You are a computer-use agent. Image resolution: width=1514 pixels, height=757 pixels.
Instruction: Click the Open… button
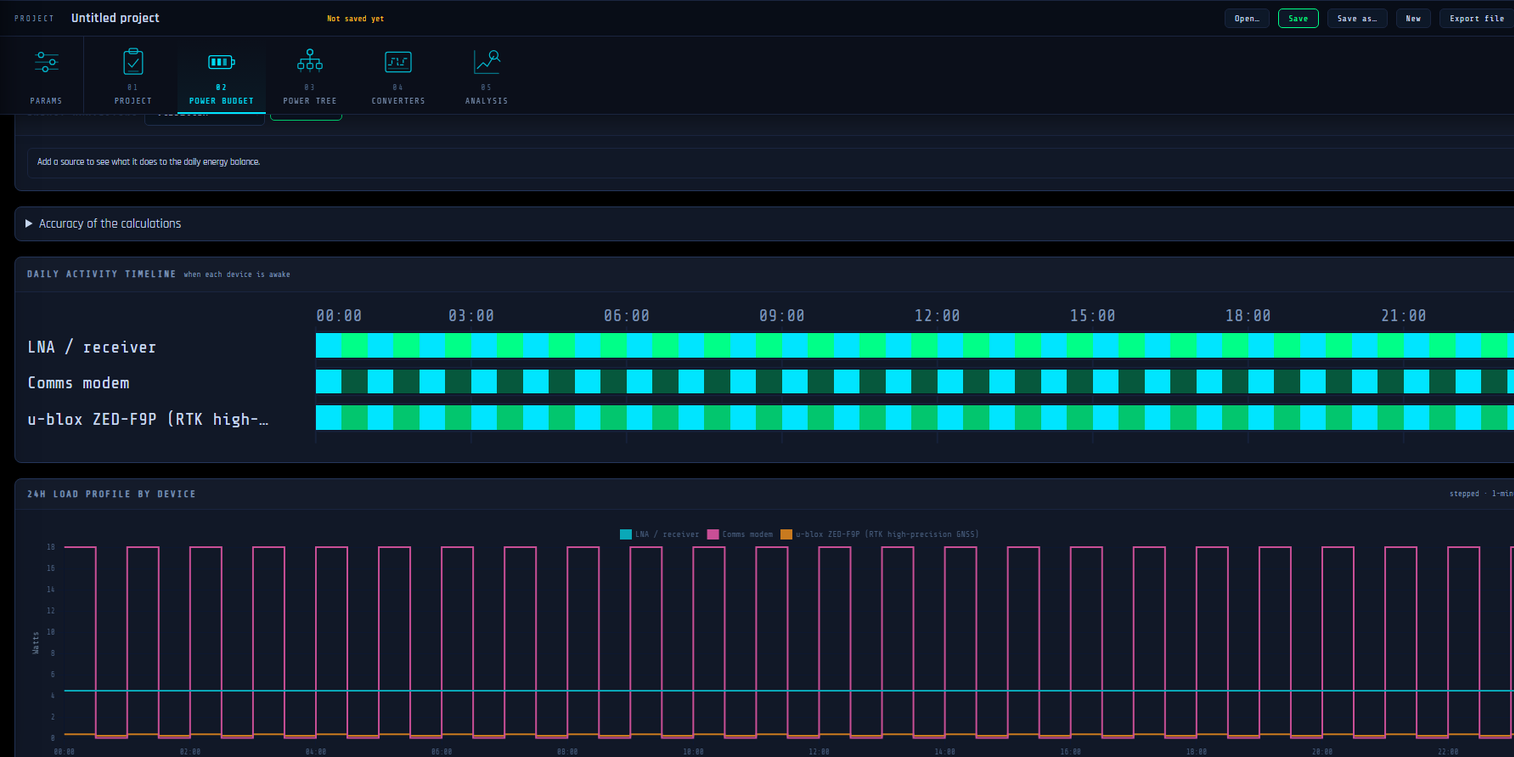(x=1247, y=18)
